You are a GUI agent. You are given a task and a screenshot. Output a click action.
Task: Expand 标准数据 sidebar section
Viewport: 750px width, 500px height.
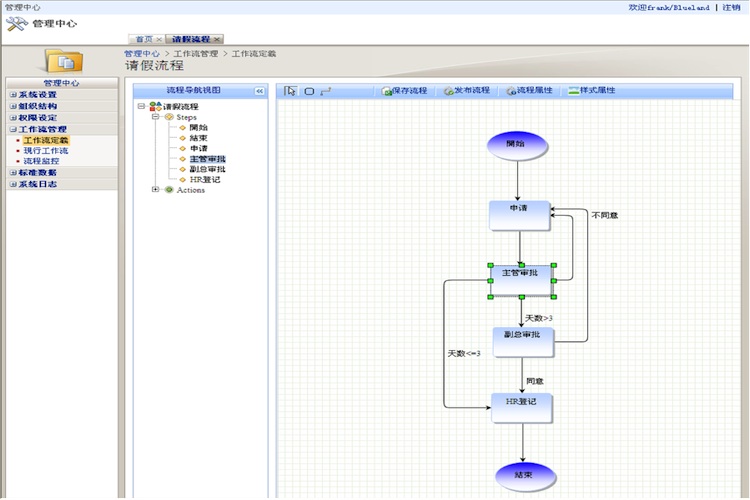[13, 173]
